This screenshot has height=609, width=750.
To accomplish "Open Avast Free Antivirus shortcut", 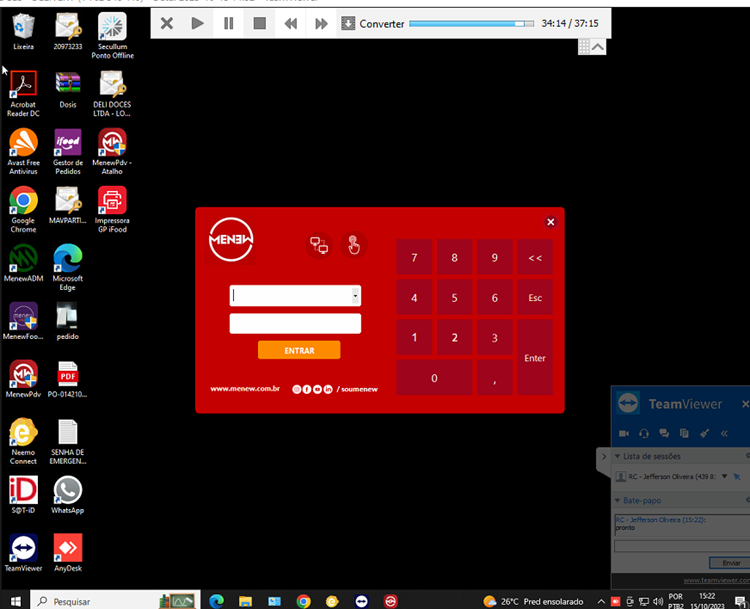I will click(x=23, y=152).
